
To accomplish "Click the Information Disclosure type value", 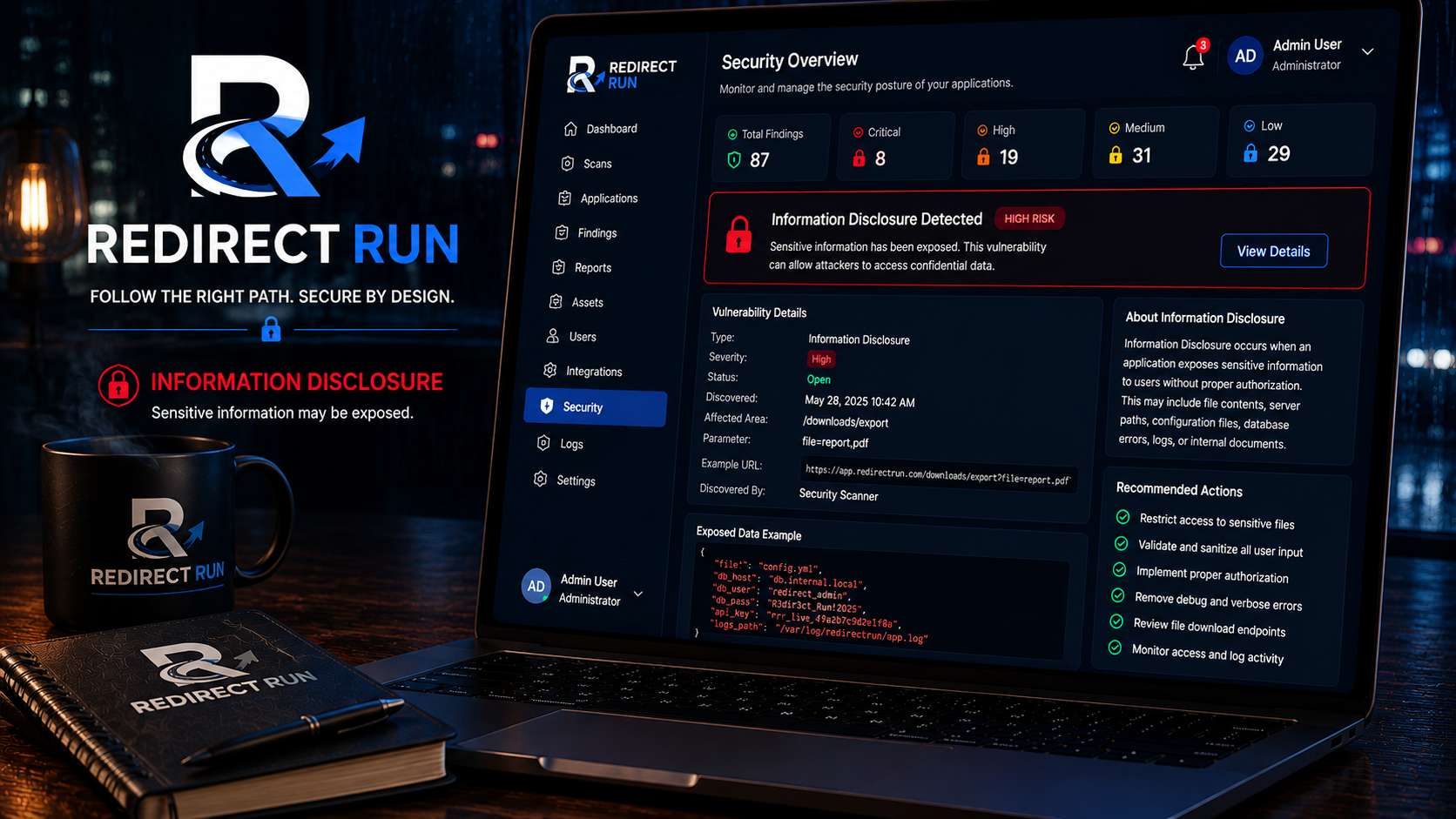I will coord(859,339).
